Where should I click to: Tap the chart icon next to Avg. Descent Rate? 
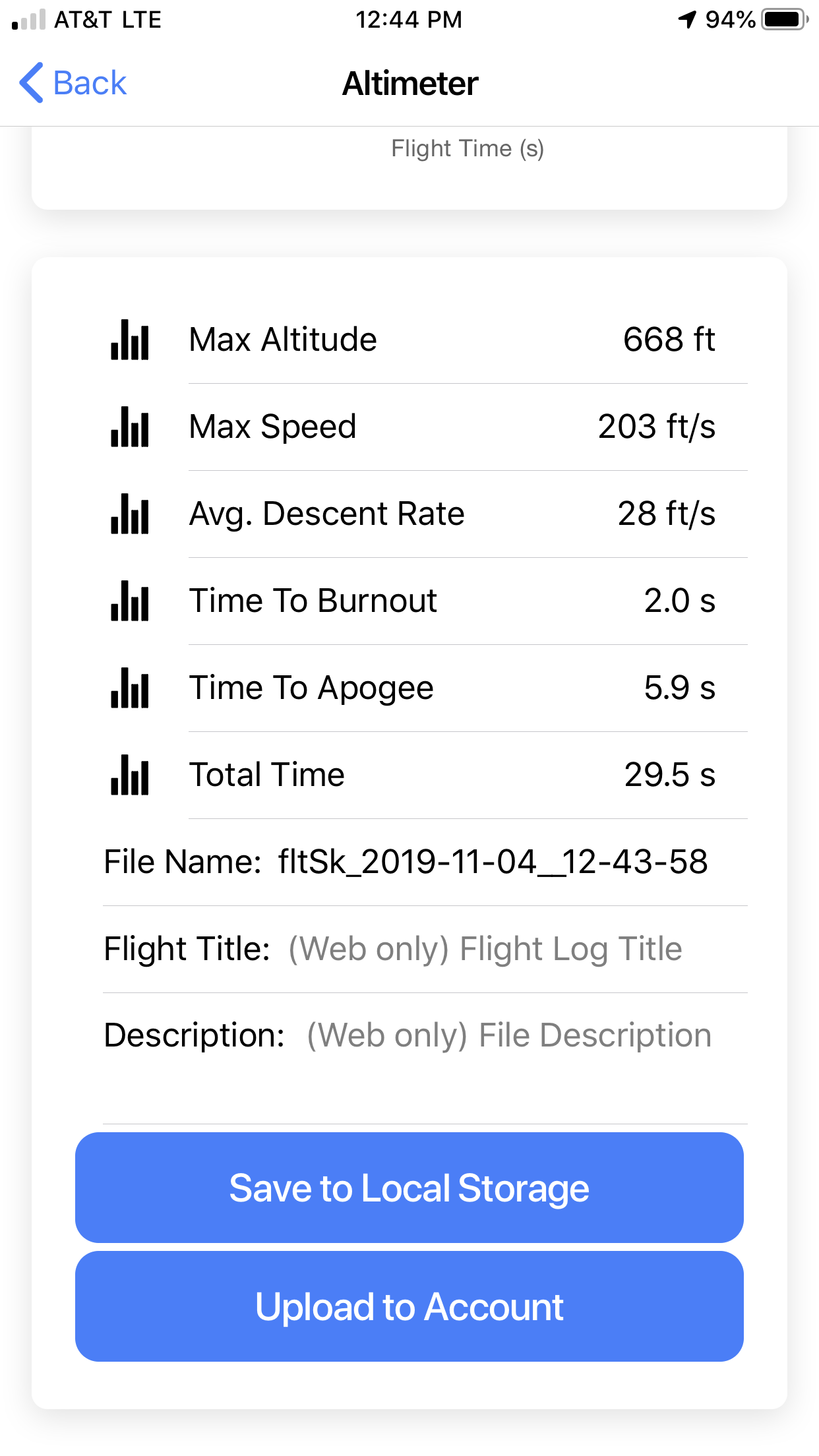pos(130,514)
